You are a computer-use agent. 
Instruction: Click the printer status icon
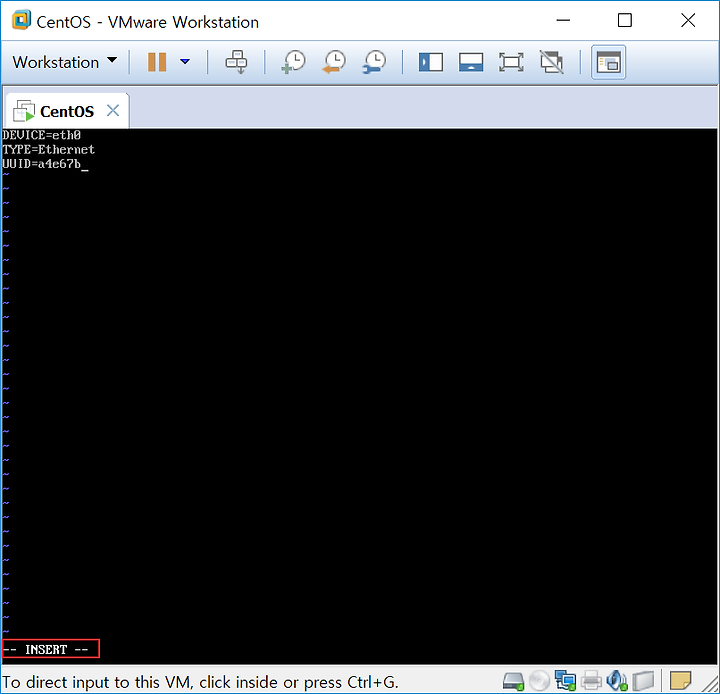coord(591,681)
